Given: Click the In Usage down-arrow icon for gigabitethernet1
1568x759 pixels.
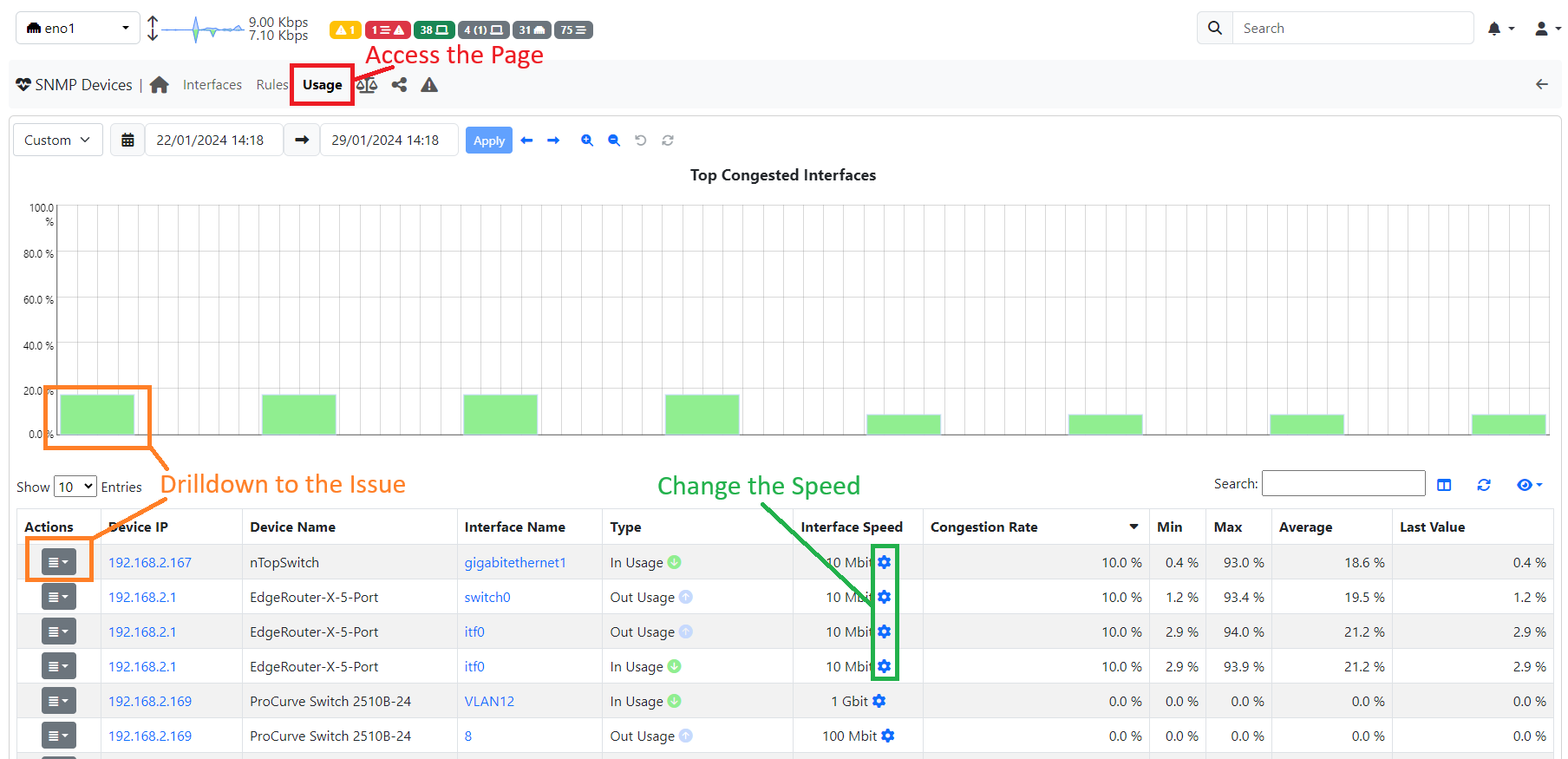Looking at the screenshot, I should pos(675,562).
